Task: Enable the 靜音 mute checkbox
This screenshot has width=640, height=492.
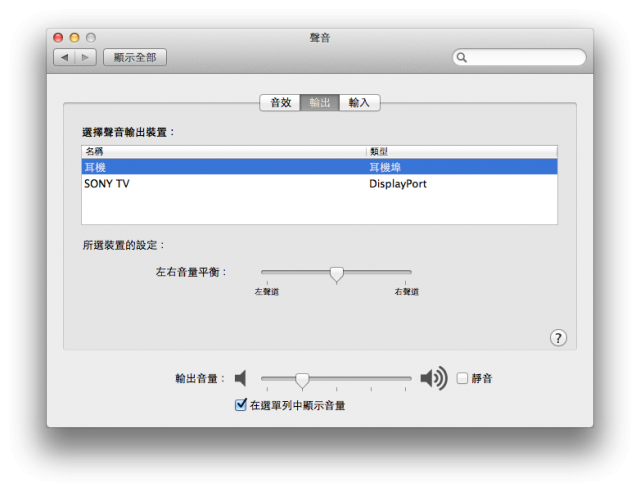Action: pos(462,378)
